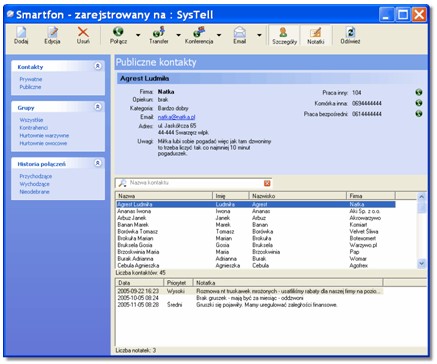This screenshot has height=364, width=437.
Task: Dial the Komórka inna number icon
Action: 419,103
